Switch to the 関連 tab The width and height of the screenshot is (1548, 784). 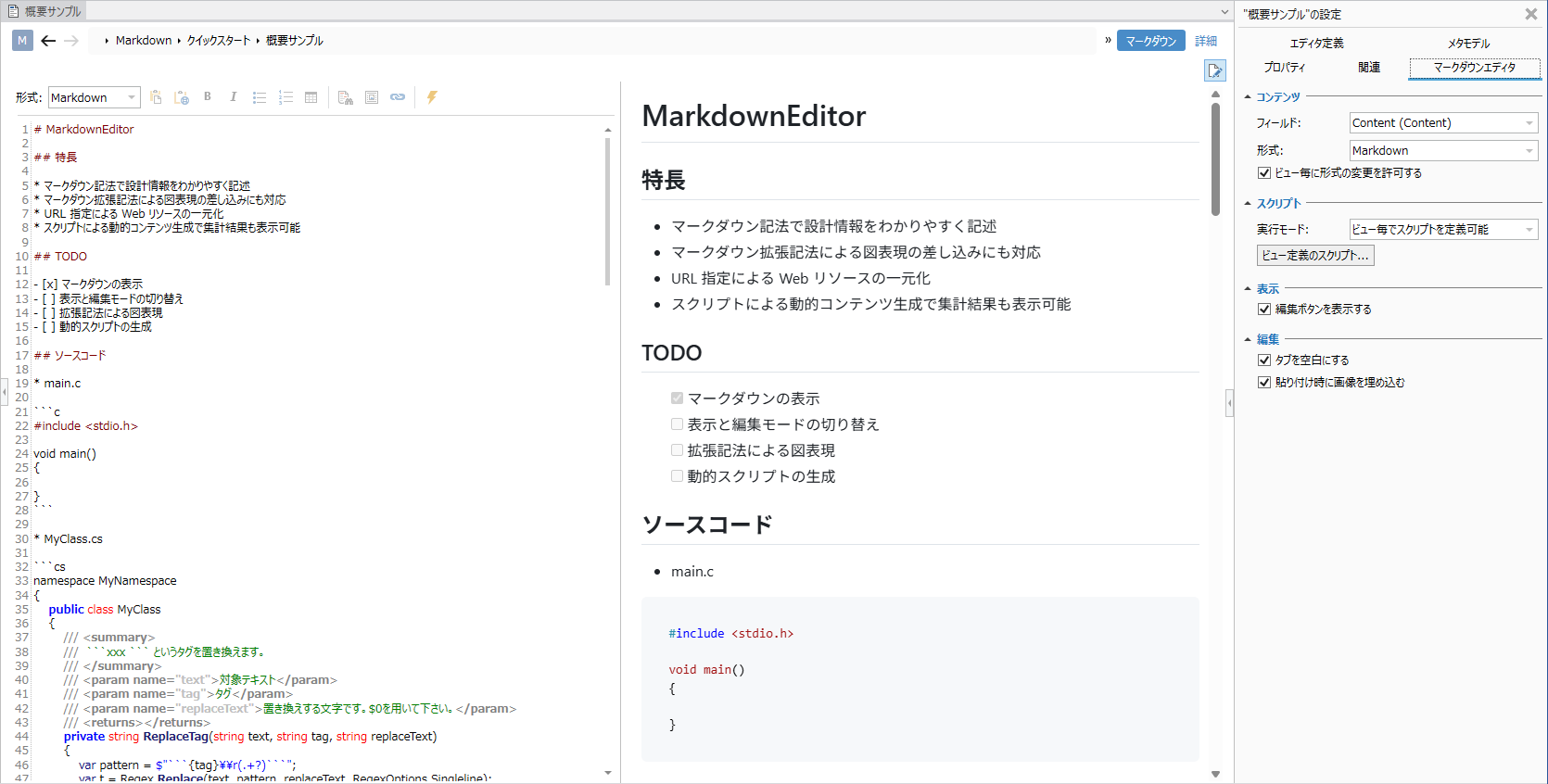tap(1369, 68)
